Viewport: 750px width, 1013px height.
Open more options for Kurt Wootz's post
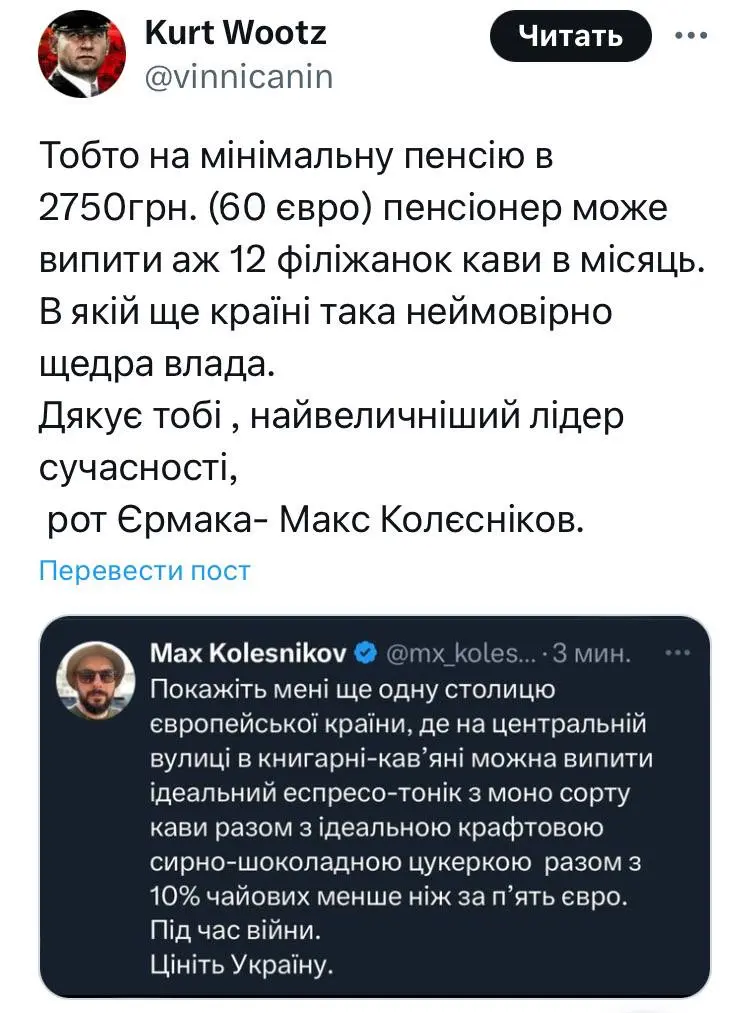pyautogui.click(x=691, y=36)
